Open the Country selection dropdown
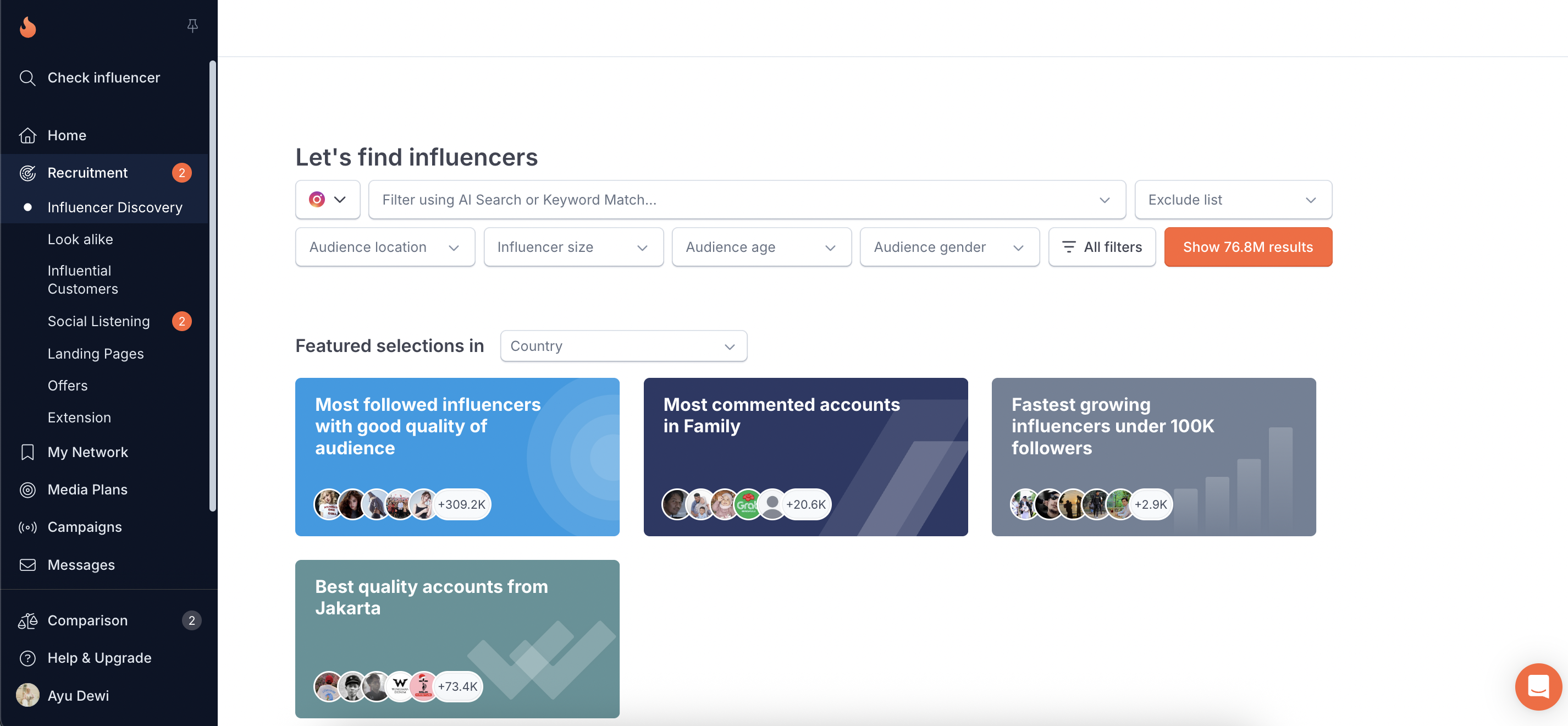Screen dimensions: 1568x726 623,346
